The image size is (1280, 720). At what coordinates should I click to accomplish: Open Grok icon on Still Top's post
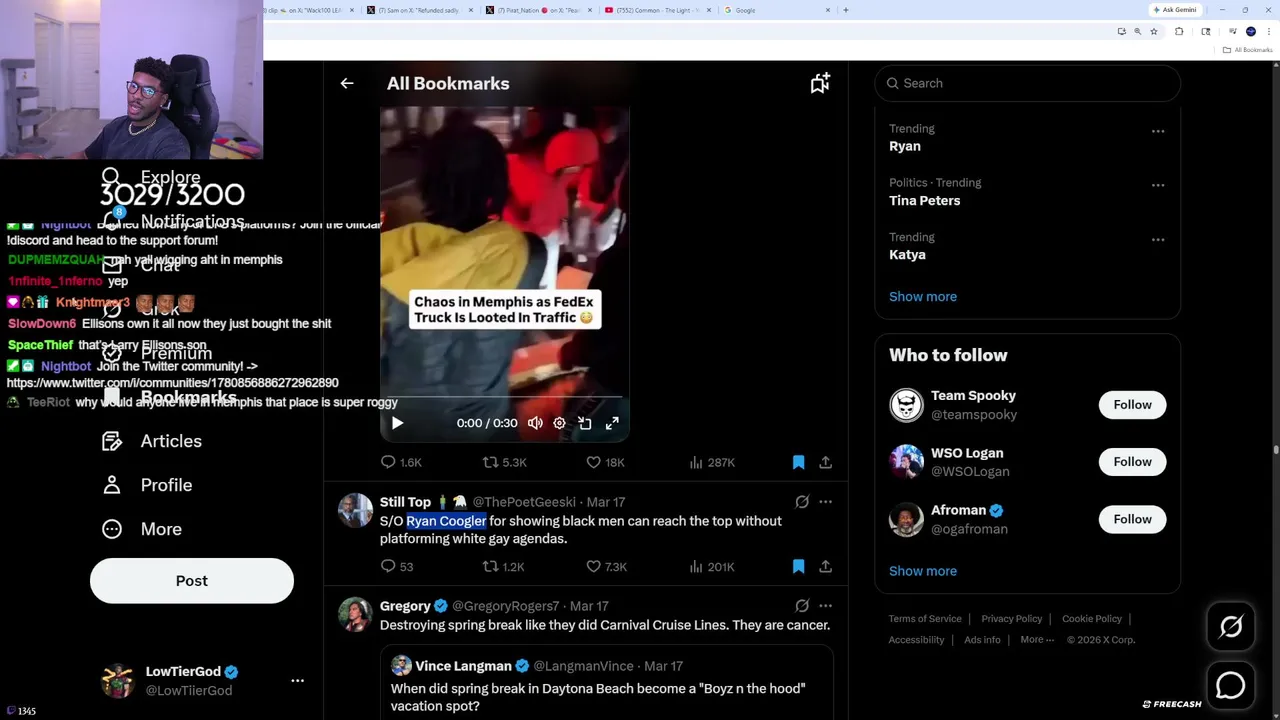pyautogui.click(x=801, y=502)
